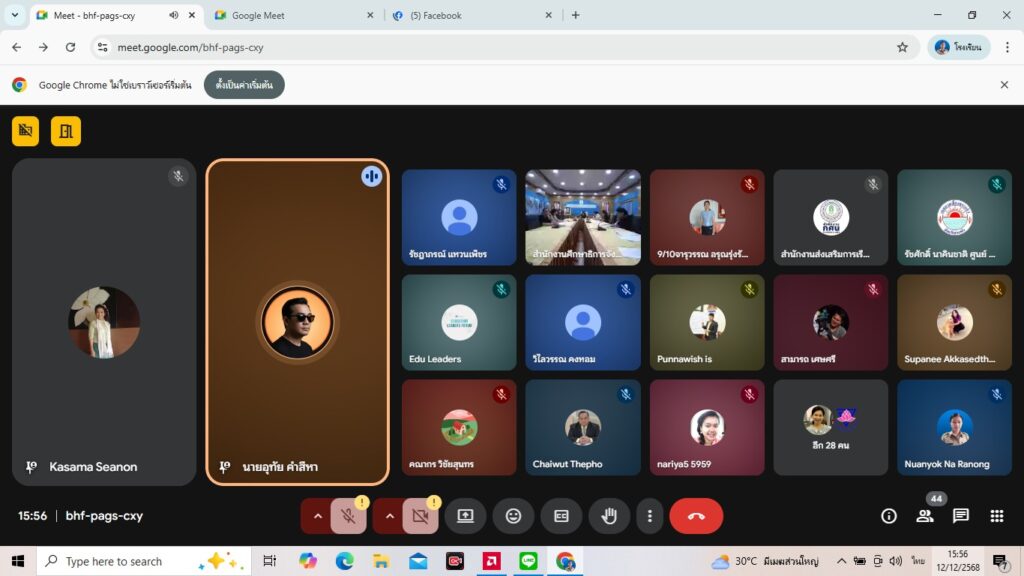
Task: Toggle the turned-off camera button
Action: coord(420,516)
